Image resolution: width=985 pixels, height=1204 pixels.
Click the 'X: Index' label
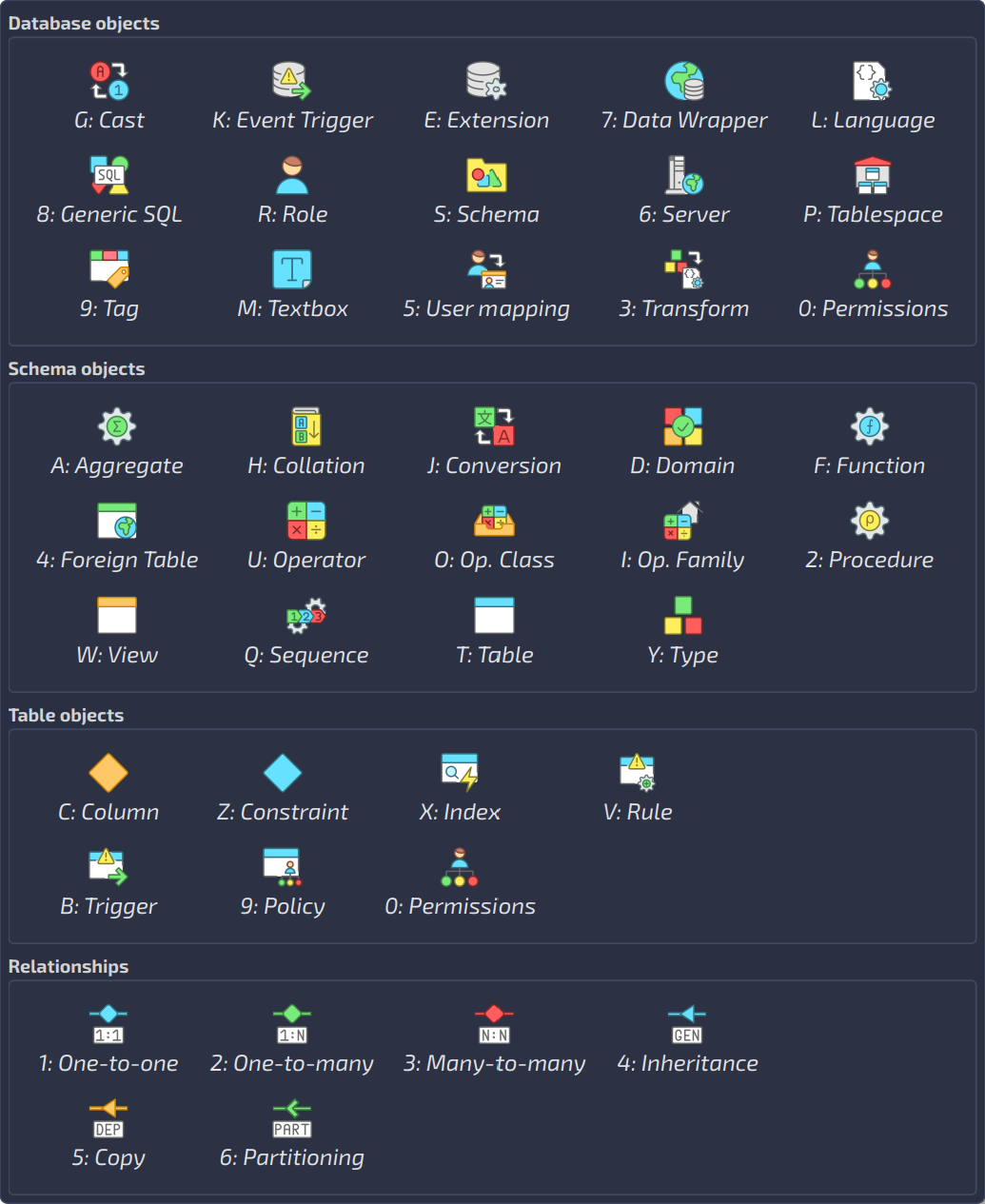click(460, 812)
